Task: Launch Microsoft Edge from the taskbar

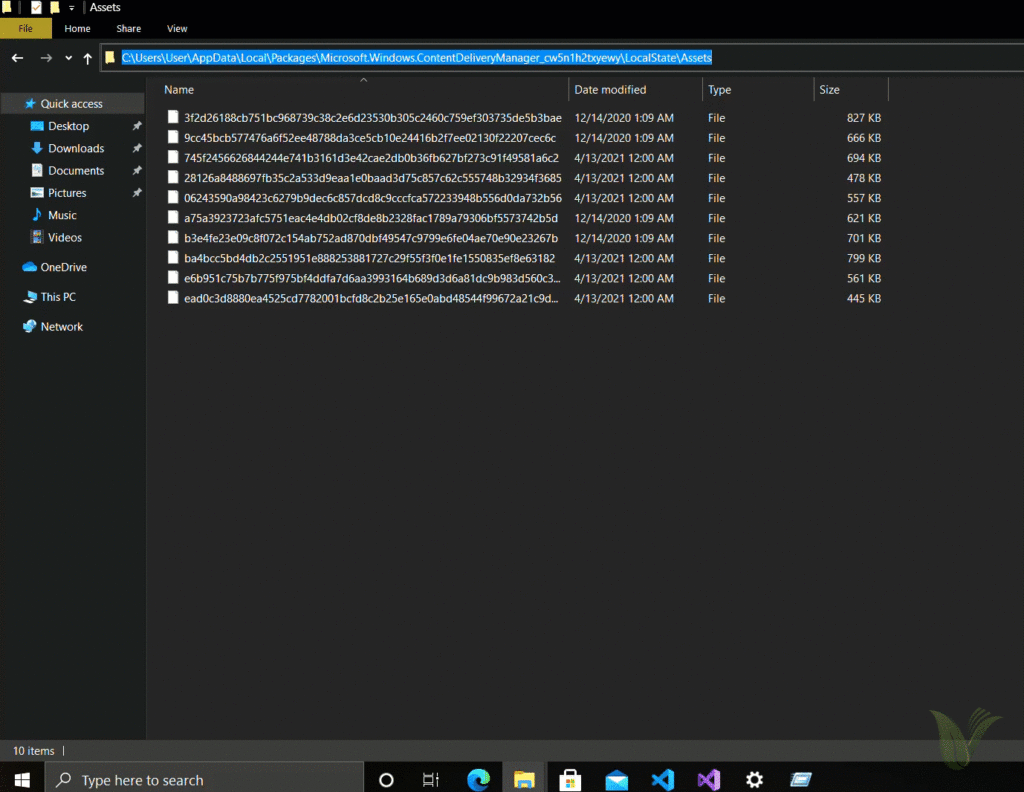Action: click(478, 780)
